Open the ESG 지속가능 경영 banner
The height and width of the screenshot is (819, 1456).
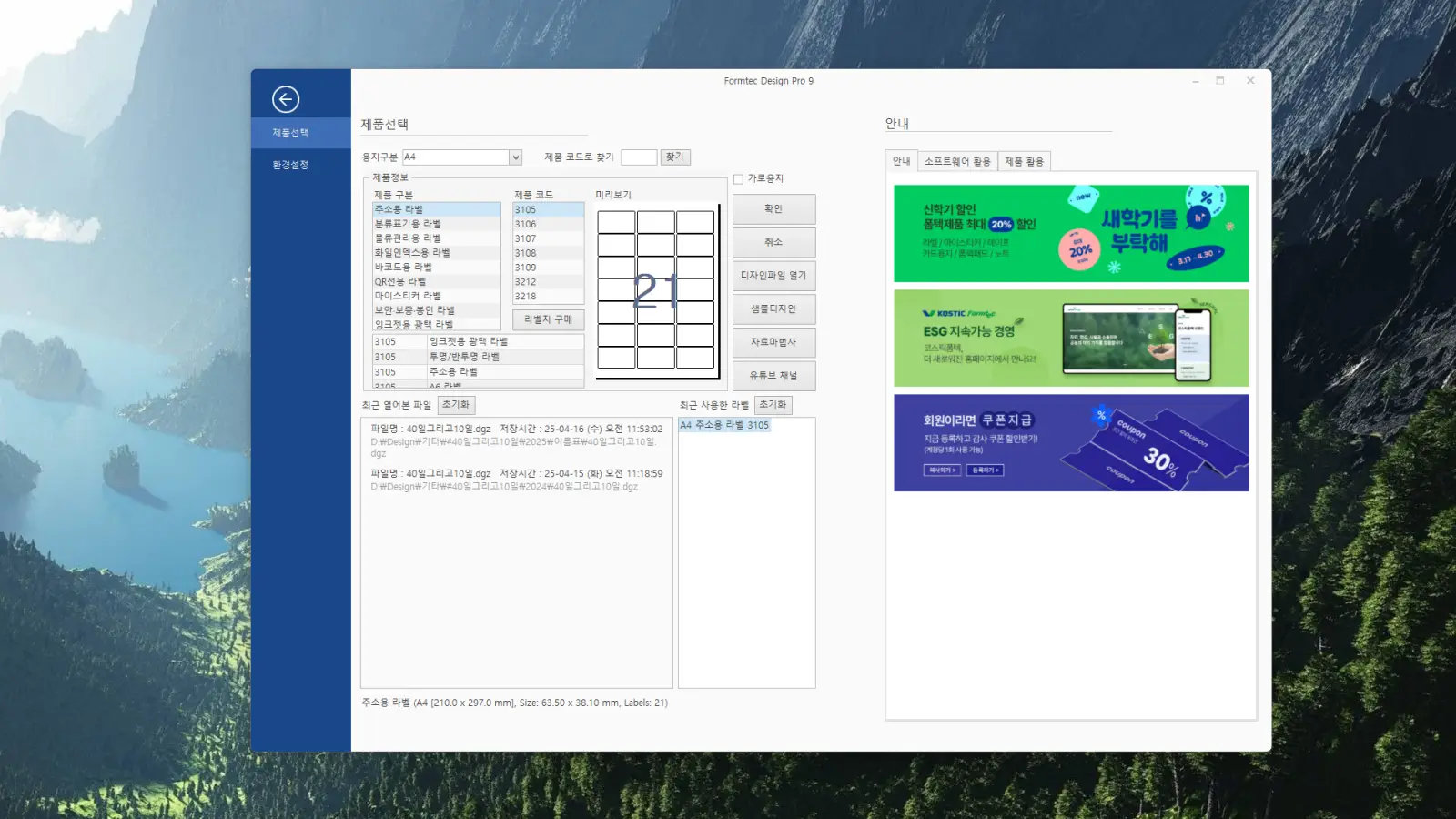pyautogui.click(x=1071, y=339)
